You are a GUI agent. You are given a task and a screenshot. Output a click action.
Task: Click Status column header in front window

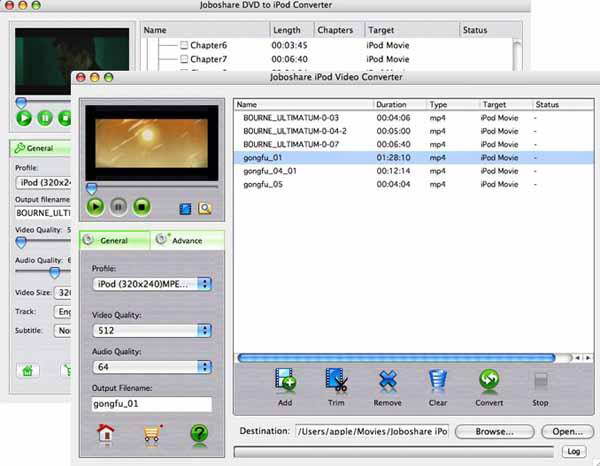563,104
